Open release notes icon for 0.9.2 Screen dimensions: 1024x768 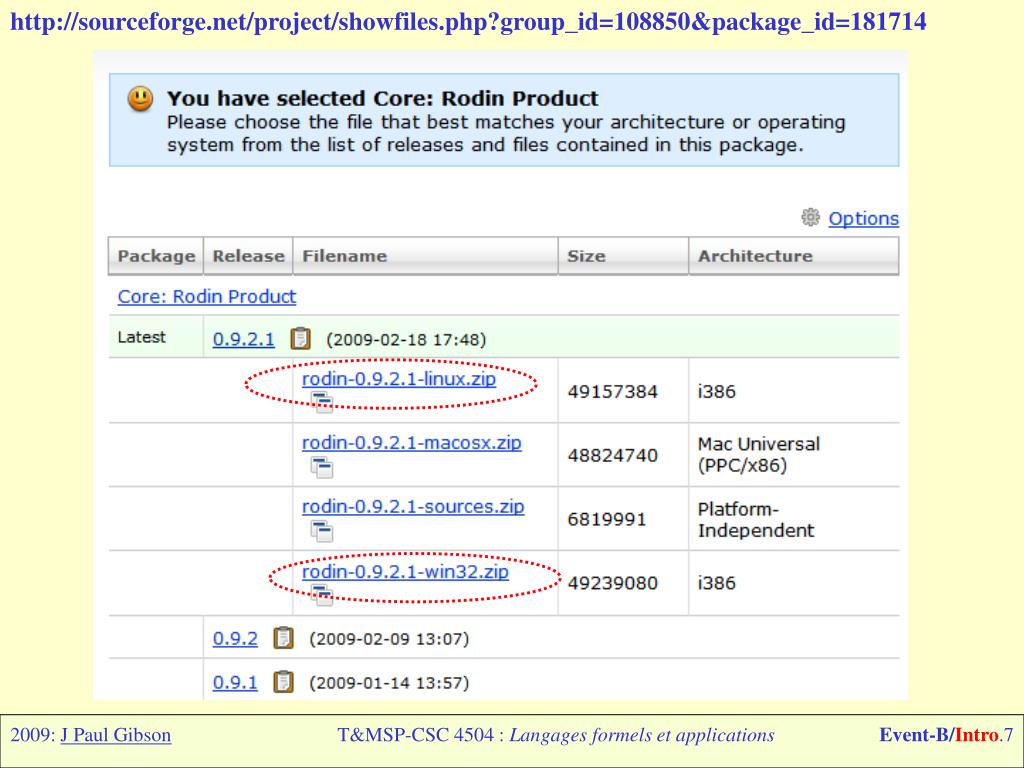283,637
